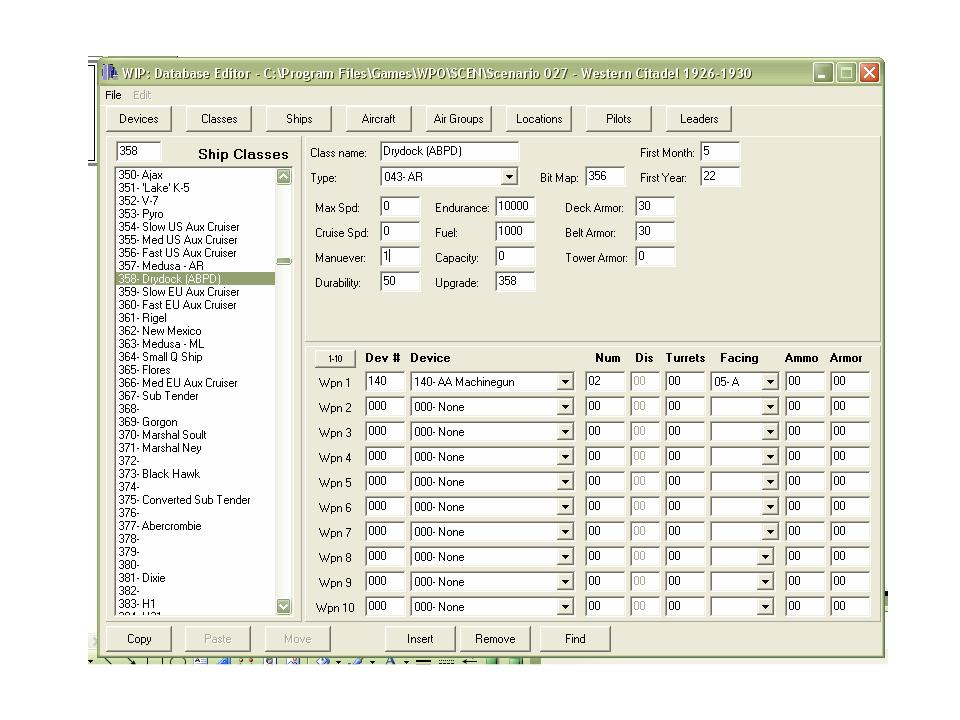
Task: Open the Pilots tab
Action: (618, 119)
